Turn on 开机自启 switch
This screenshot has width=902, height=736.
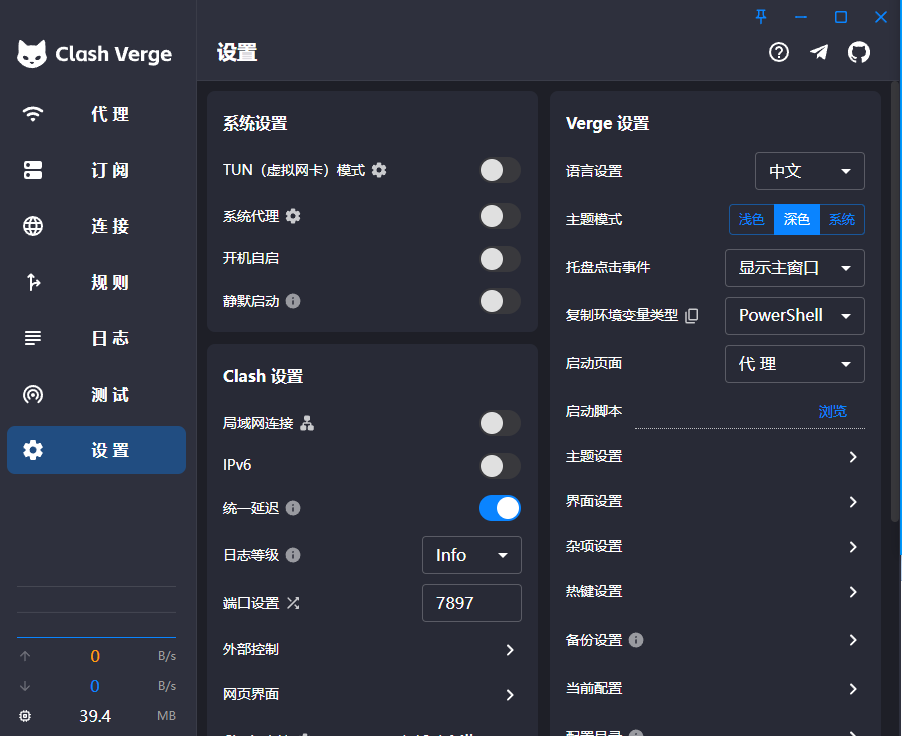500,258
